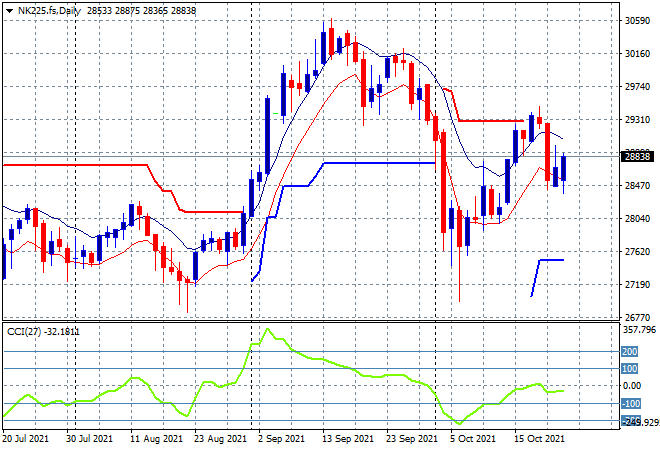Viewport: 660px width, 450px height.
Task: Click the 23 Aug 2021 date label
Action: 220,439
